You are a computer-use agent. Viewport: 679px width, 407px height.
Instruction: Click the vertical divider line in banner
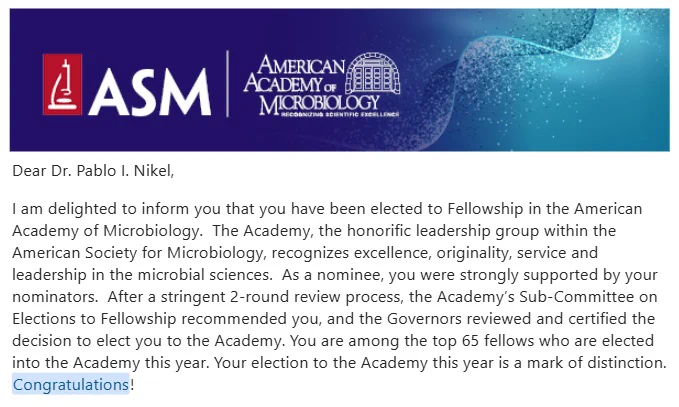[x=228, y=84]
